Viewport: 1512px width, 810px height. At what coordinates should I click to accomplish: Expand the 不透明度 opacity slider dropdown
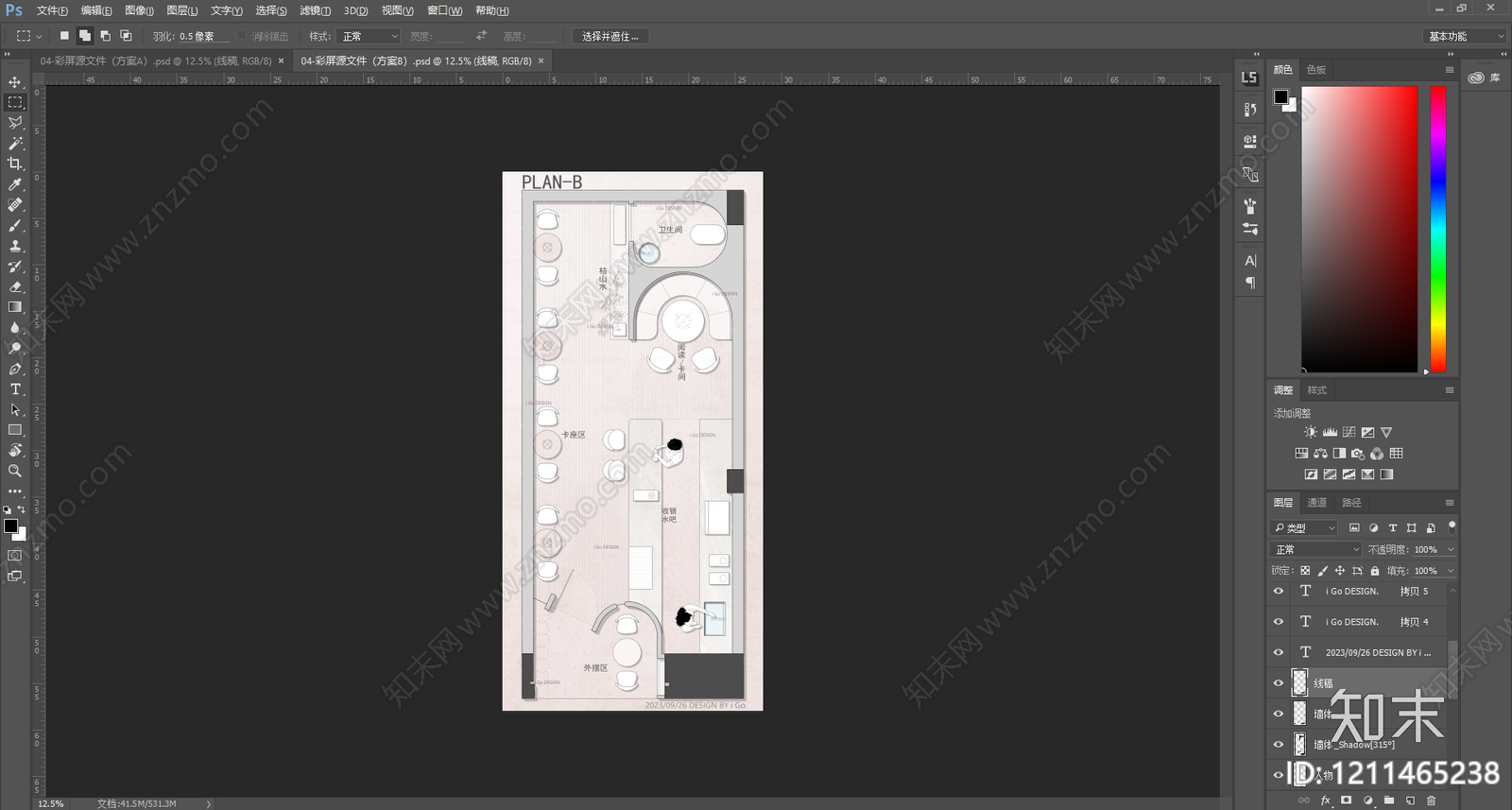(x=1451, y=549)
